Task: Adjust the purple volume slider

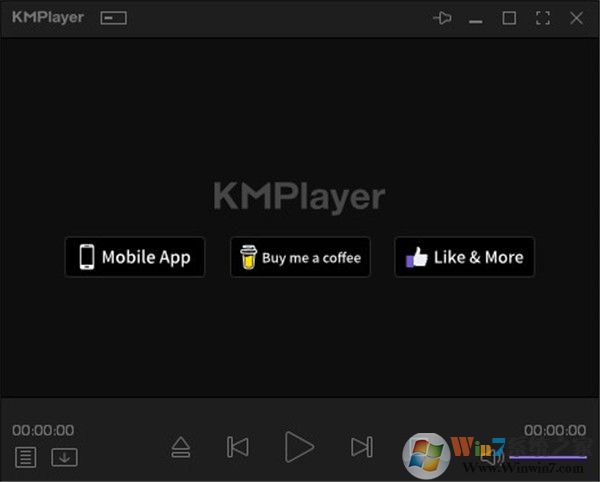Action: (548, 457)
